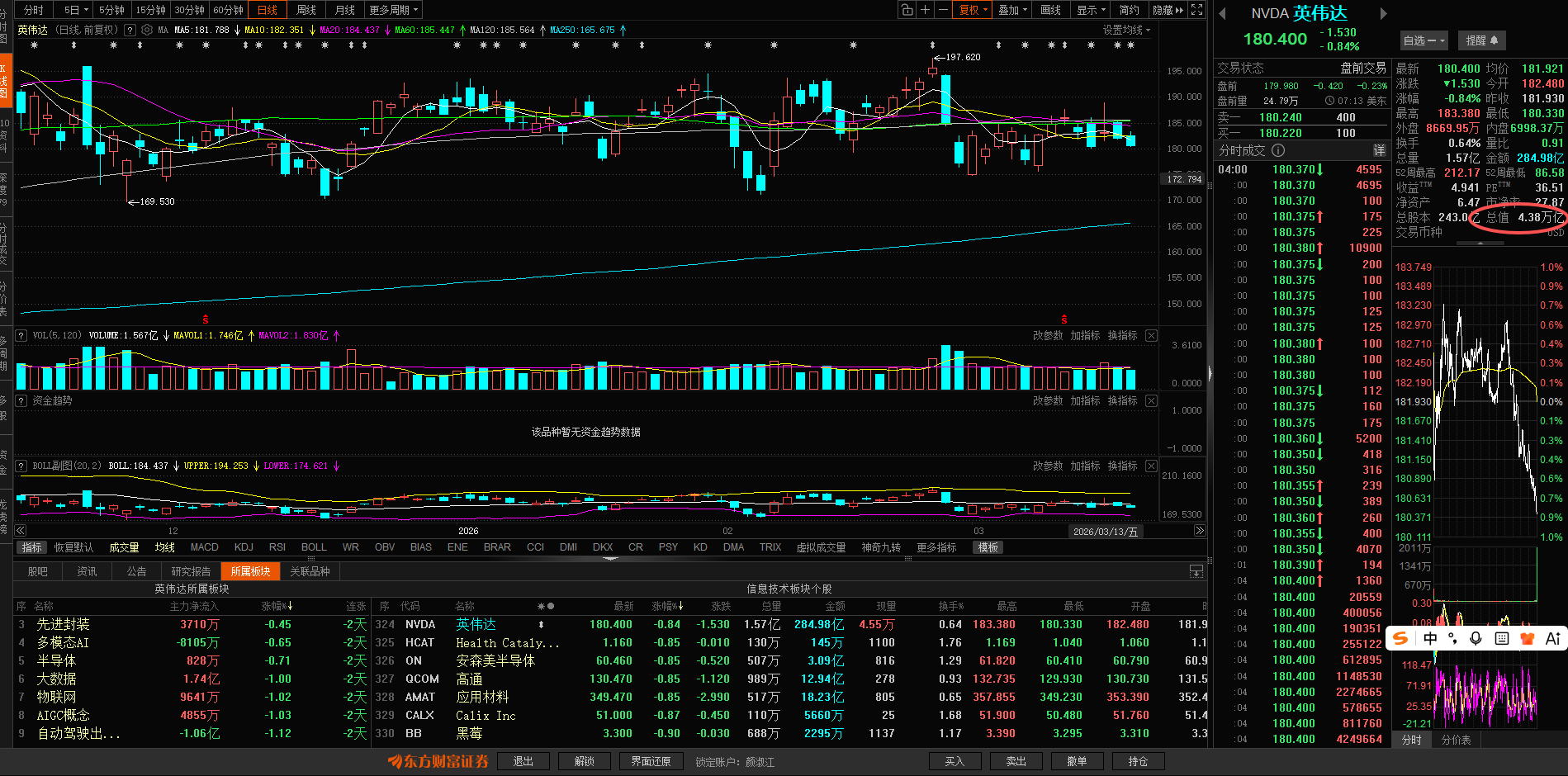Open the Sogou skin shirt icon
This screenshot has height=776, width=1568.
[x=1527, y=638]
